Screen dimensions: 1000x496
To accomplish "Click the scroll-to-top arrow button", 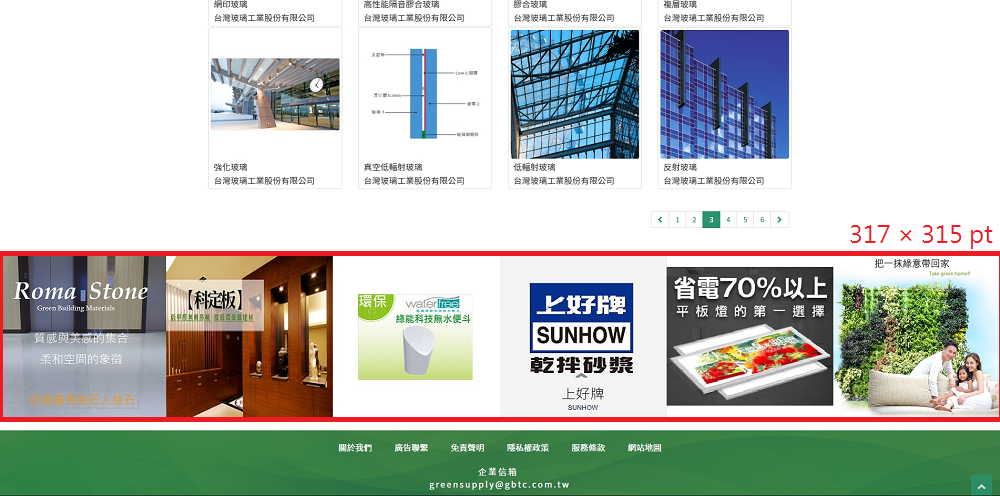I will pos(981,485).
